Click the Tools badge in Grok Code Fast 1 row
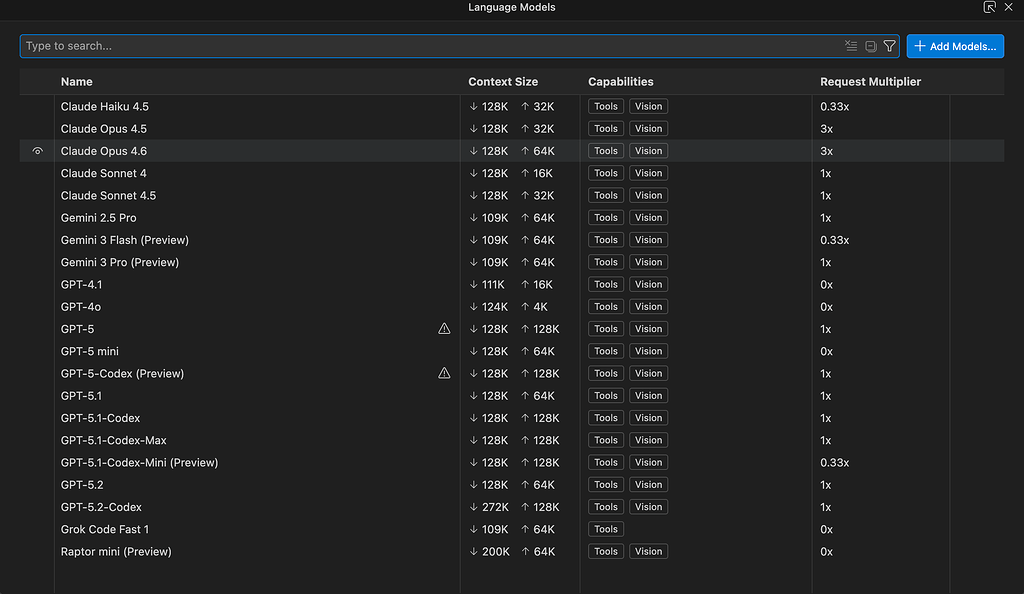Viewport: 1024px width, 594px height. [x=605, y=529]
